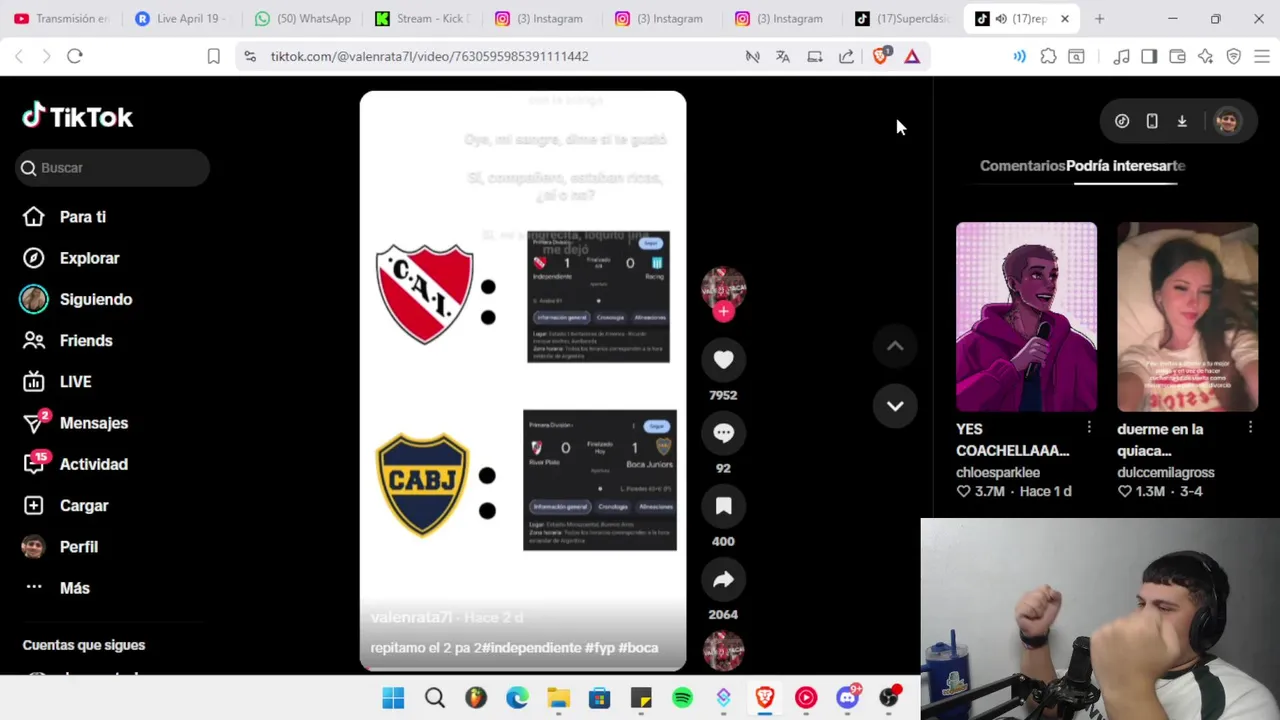The image size is (1280, 720).
Task: Open the Leo AI sparkle icon
Action: click(1205, 56)
